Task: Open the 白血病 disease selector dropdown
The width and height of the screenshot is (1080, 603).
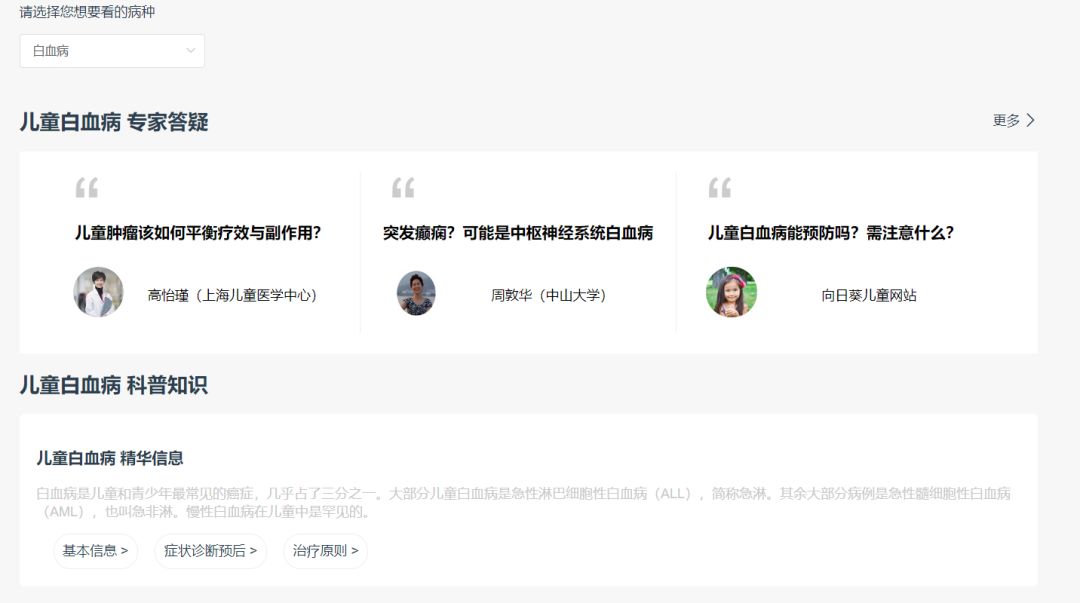Action: pos(112,50)
